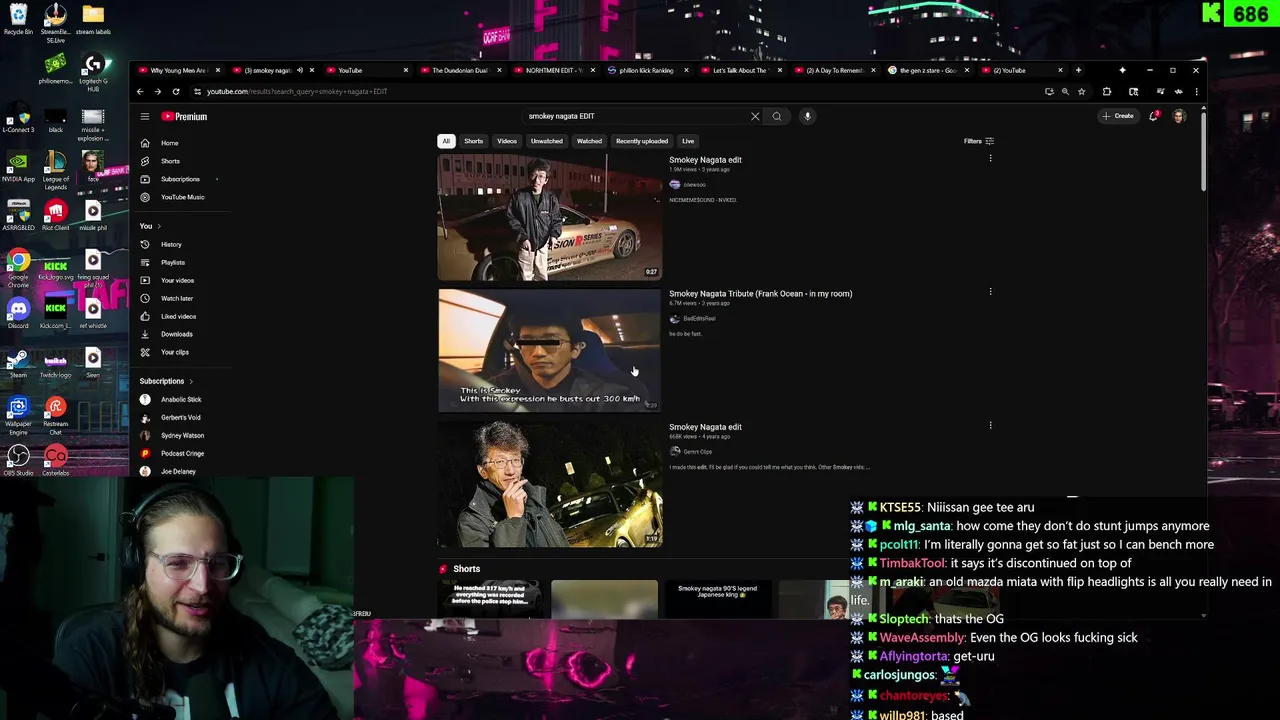This screenshot has width=1280, height=720.
Task: Go back with the browser arrow
Action: pos(141,91)
